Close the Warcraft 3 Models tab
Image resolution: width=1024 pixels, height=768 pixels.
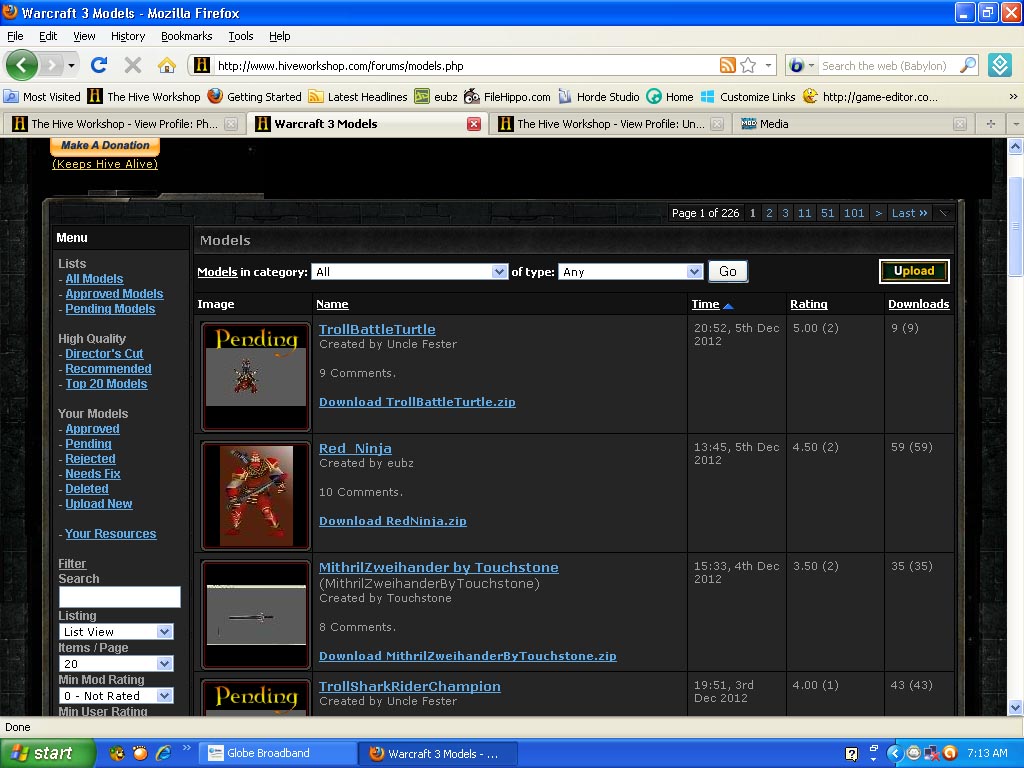pos(474,124)
